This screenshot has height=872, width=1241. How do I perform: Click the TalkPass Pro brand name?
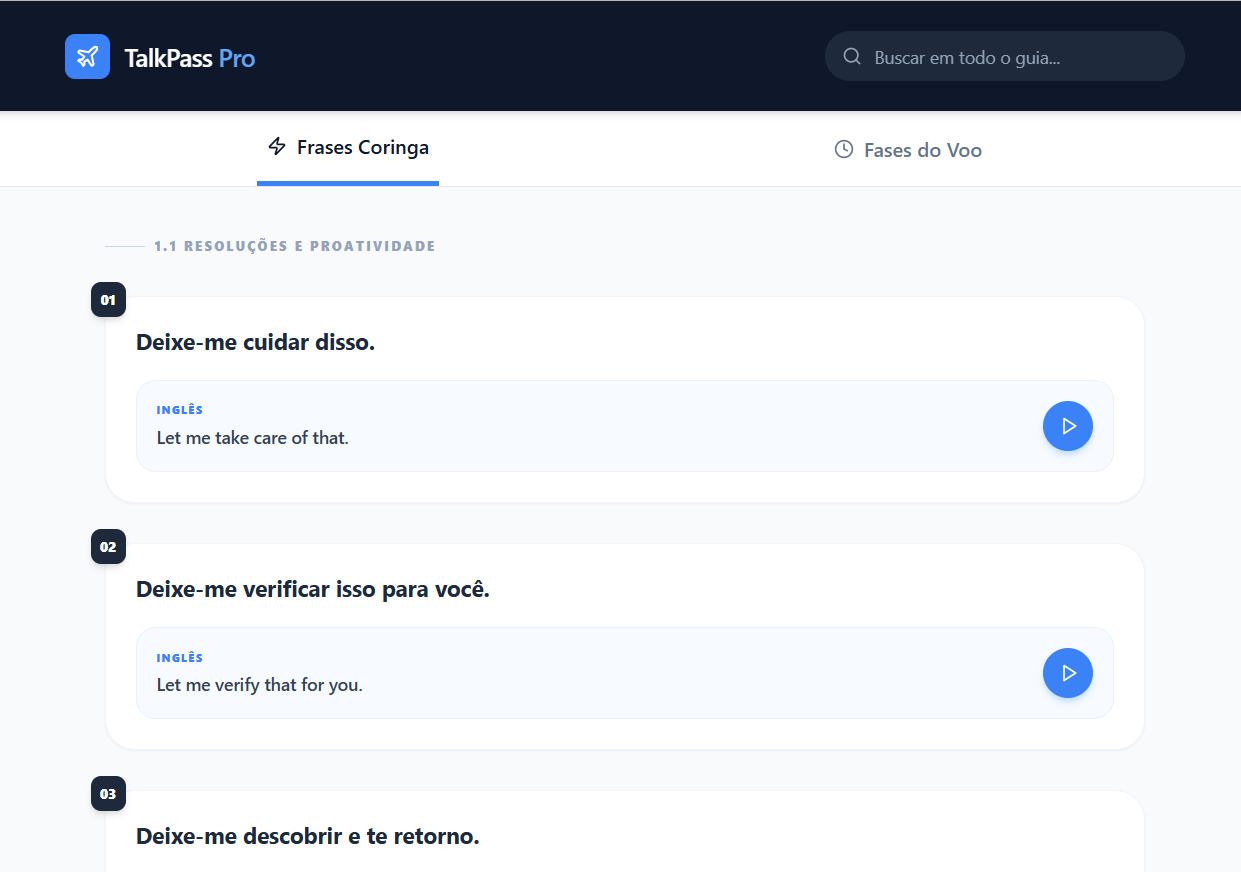[190, 58]
